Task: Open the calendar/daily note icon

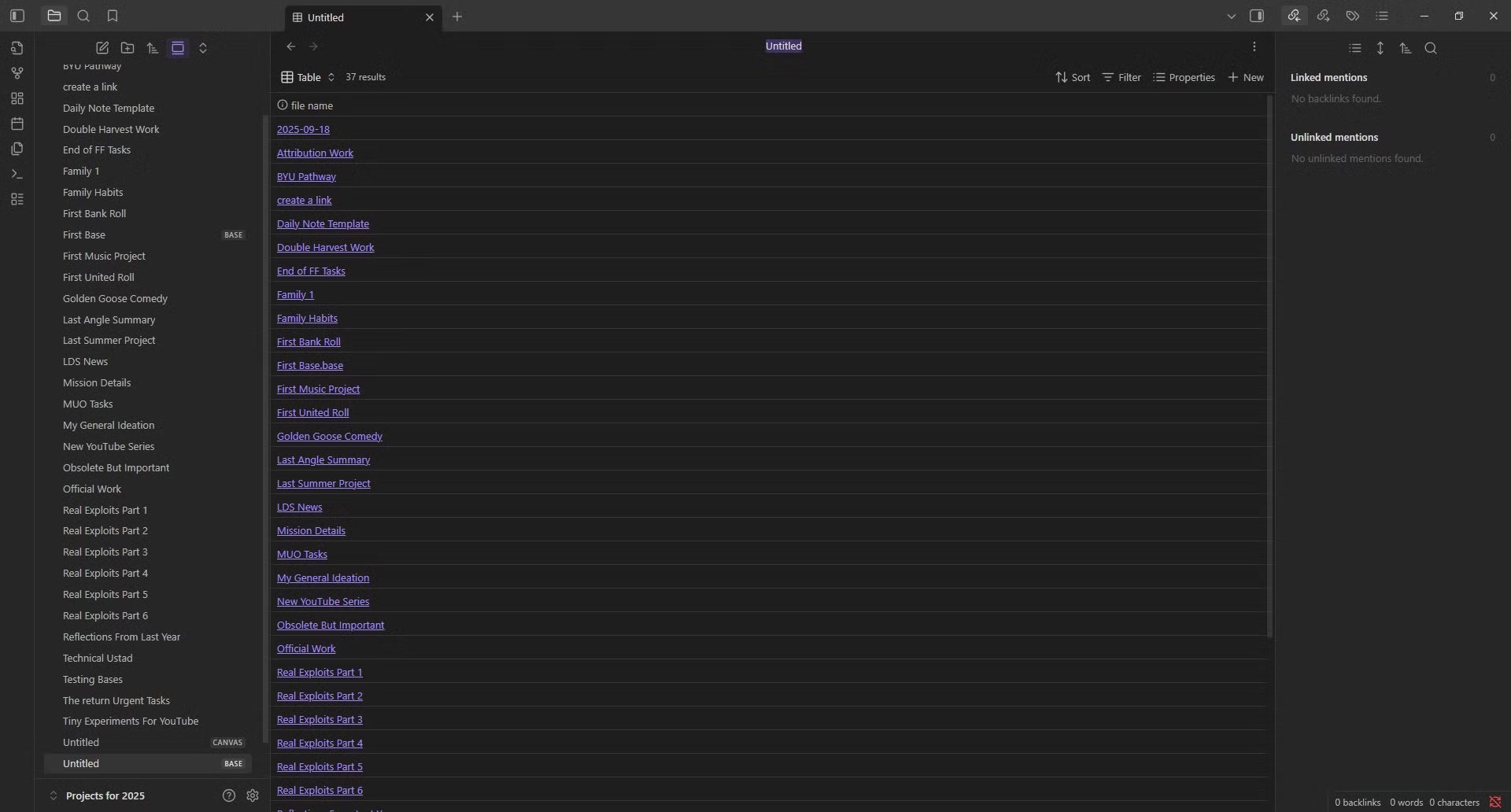Action: pos(17,124)
